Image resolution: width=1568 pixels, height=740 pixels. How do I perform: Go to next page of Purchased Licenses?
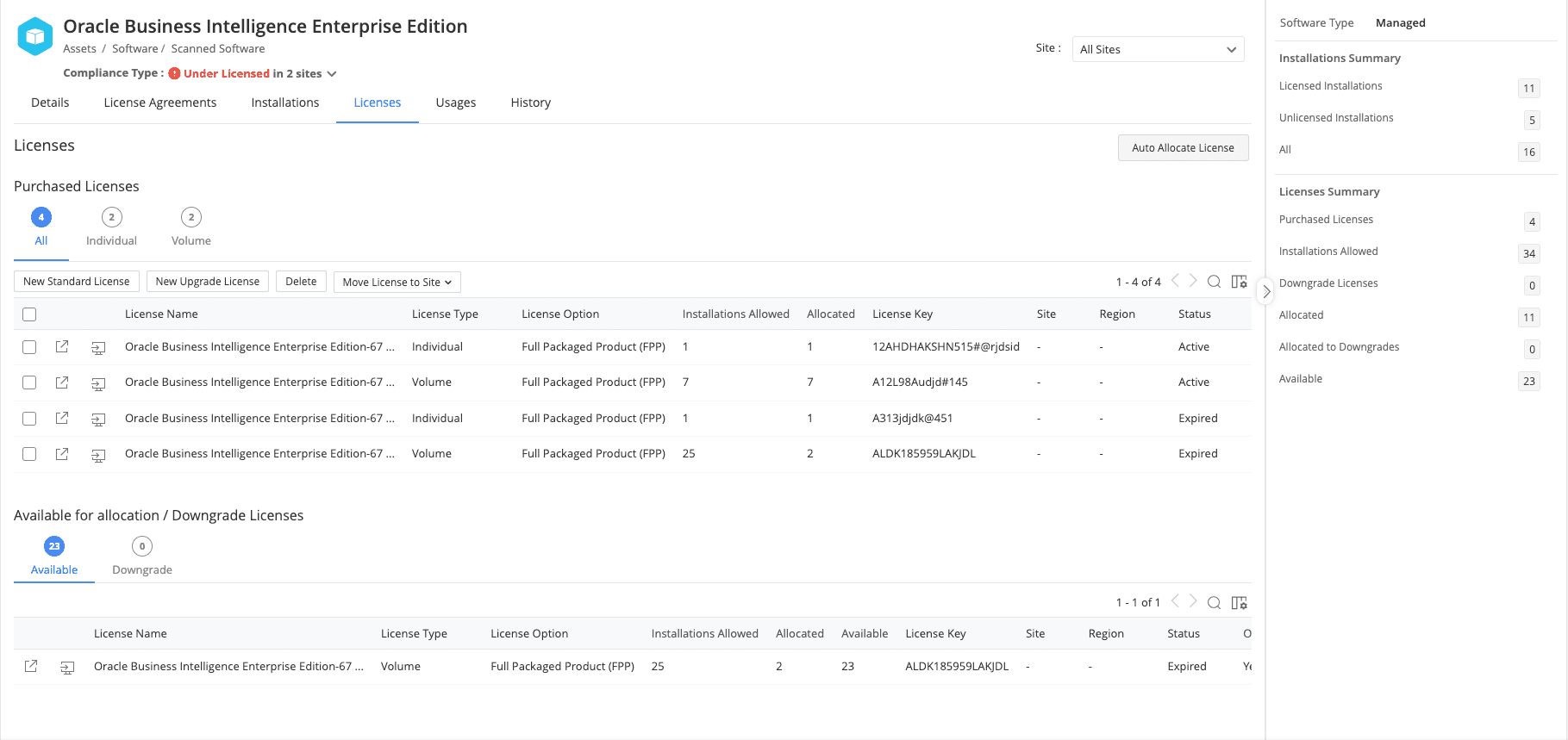[1193, 281]
